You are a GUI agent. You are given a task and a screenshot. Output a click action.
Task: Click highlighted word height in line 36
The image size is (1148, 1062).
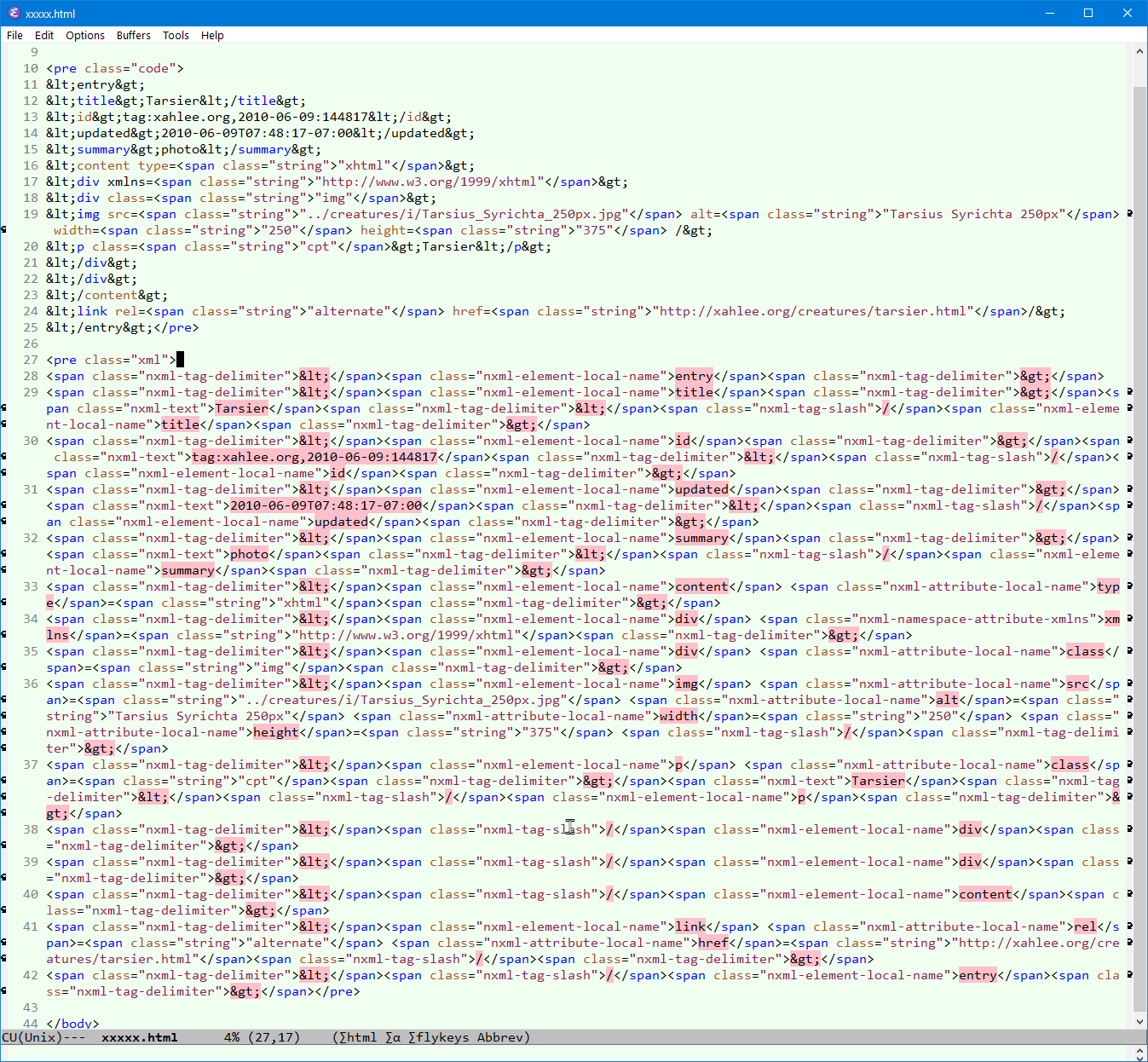[276, 732]
